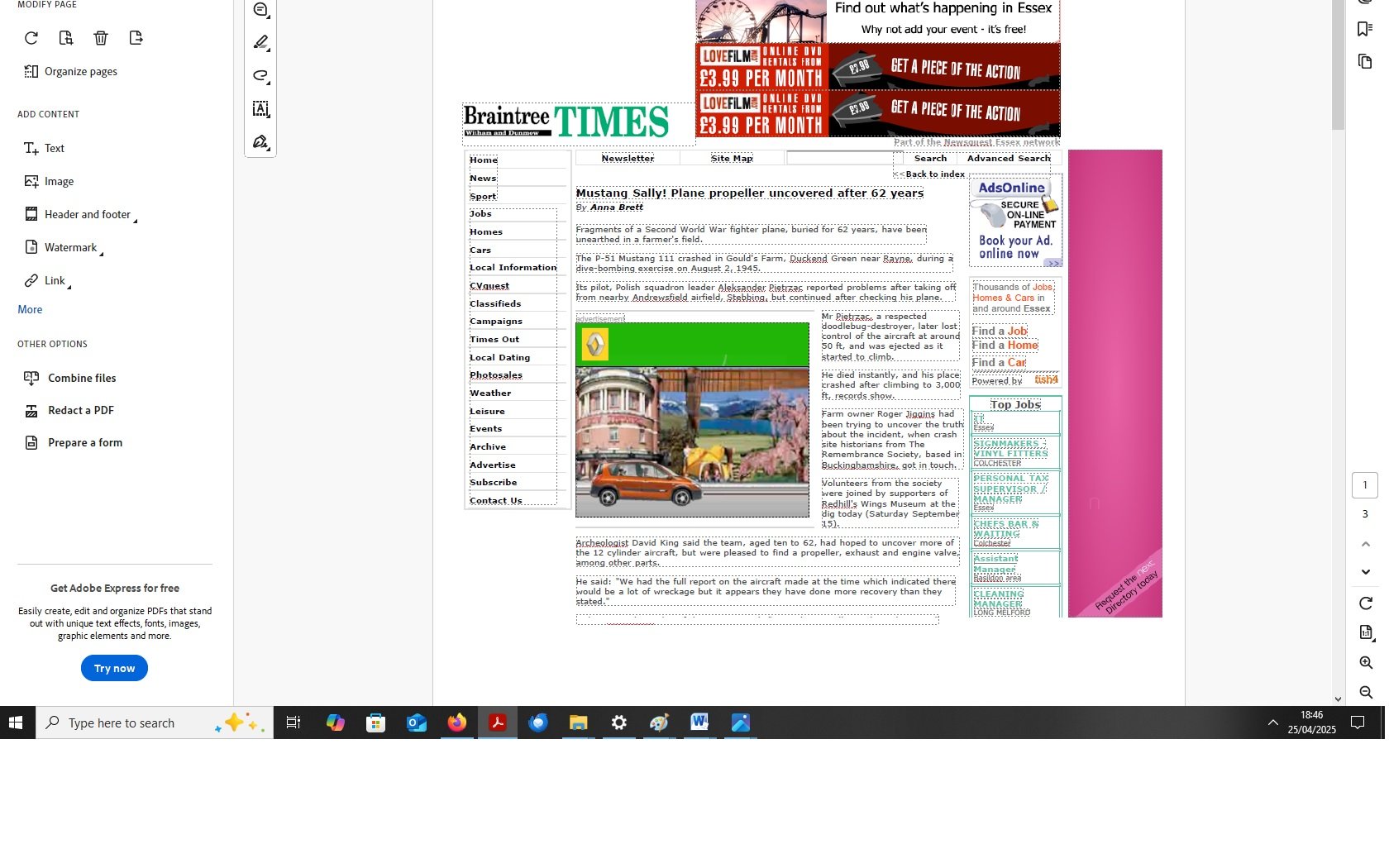
Task: Open Firefox from the Windows taskbar
Action: [456, 723]
